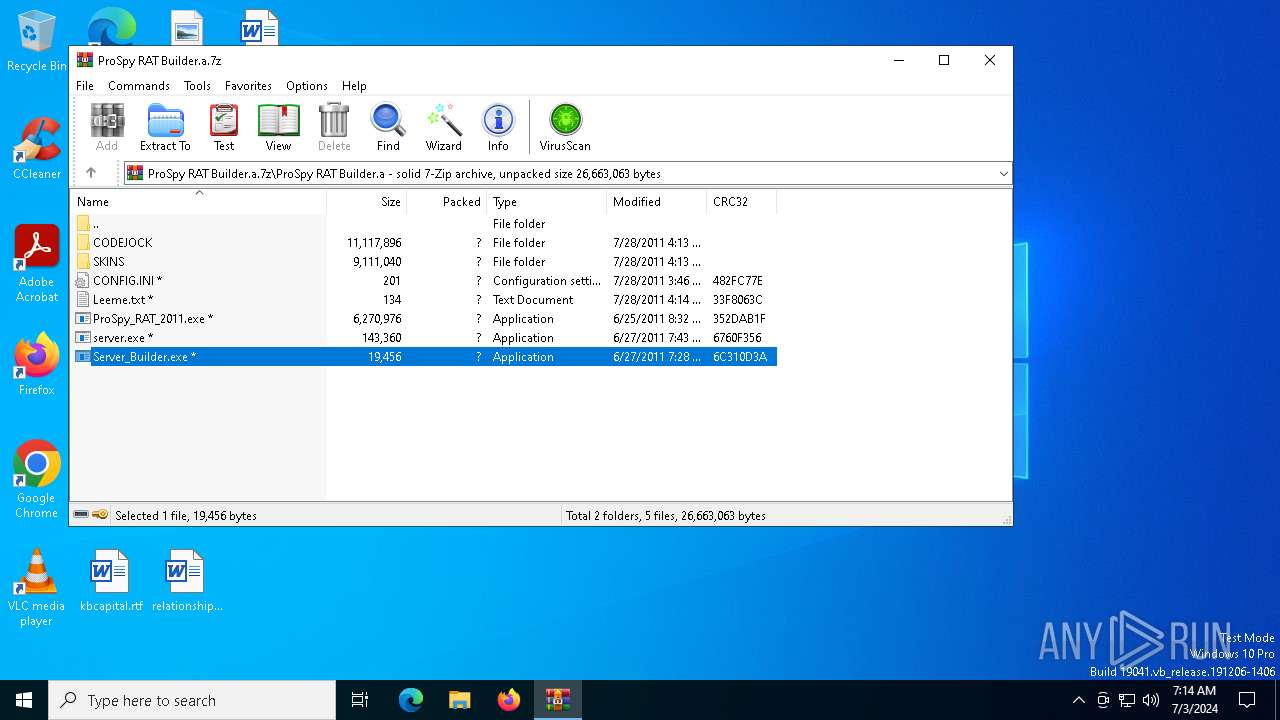Image resolution: width=1280 pixels, height=720 pixels.
Task: Sort by Name column header
Action: [x=198, y=202]
